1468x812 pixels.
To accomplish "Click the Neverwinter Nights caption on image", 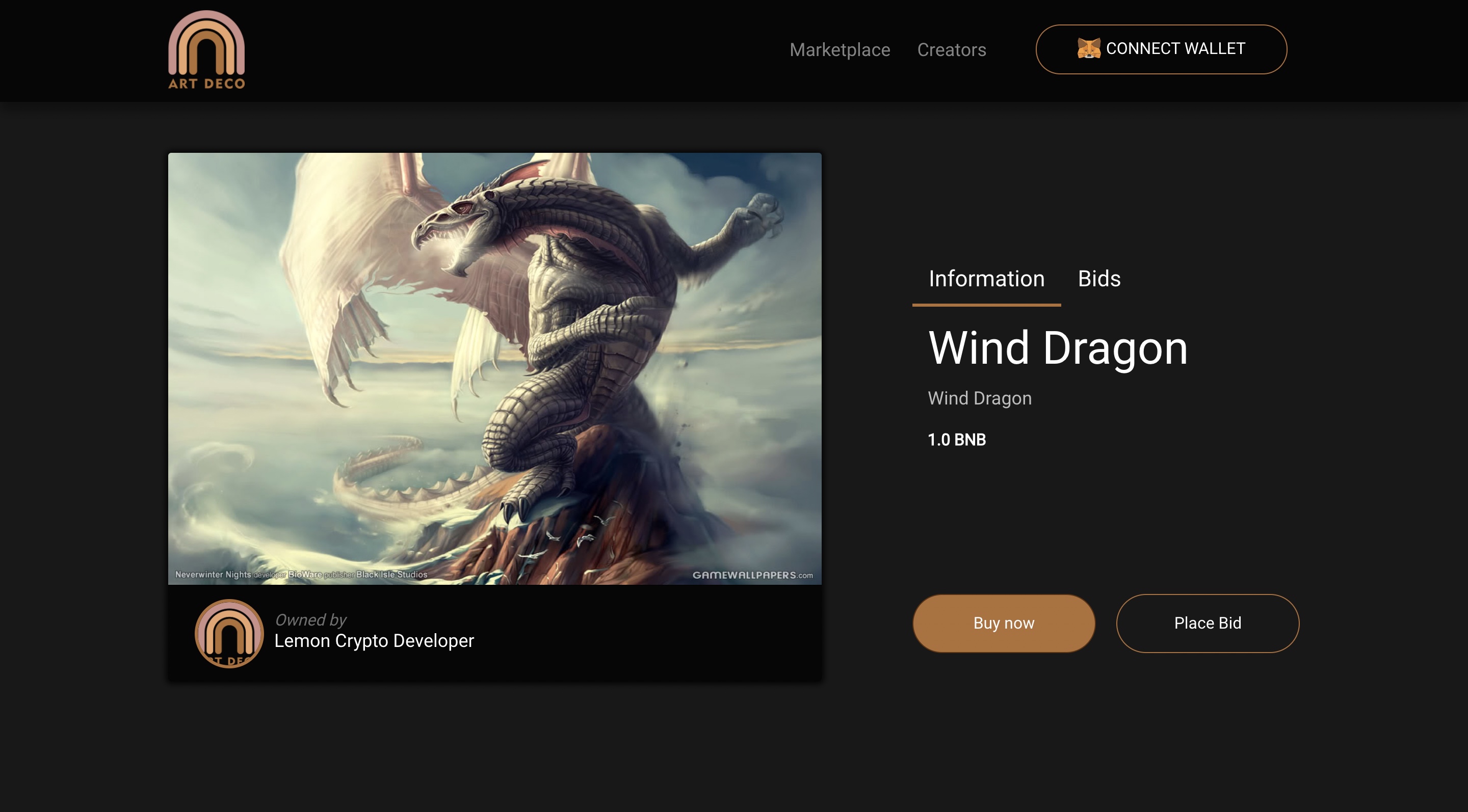I will click(213, 575).
